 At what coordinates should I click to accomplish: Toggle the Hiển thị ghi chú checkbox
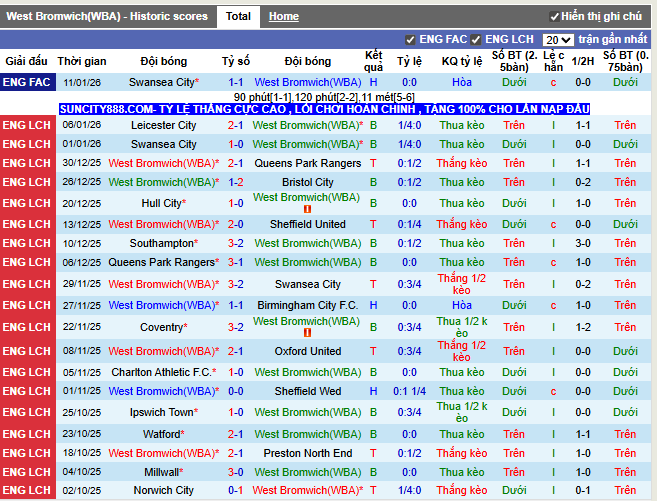coord(554,17)
